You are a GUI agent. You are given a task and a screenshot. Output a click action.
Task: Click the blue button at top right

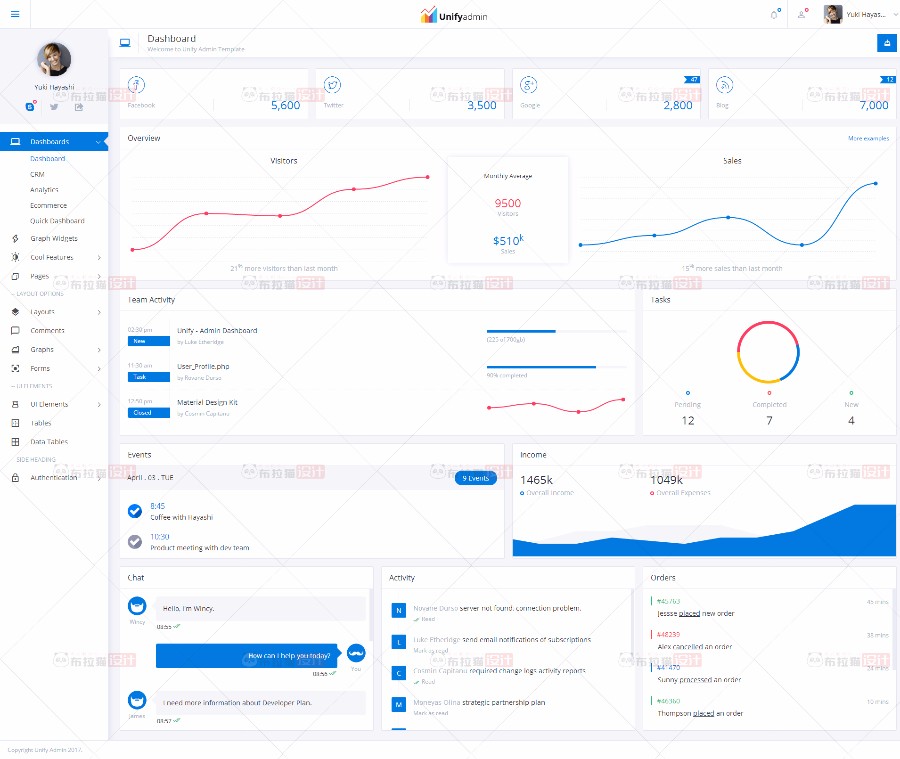pyautogui.click(x=887, y=43)
